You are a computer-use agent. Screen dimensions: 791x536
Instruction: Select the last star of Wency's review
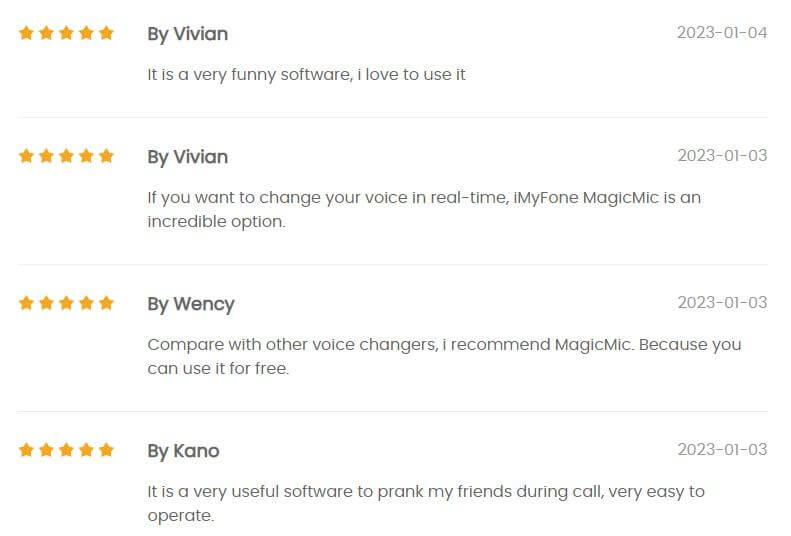pyautogui.click(x=106, y=303)
